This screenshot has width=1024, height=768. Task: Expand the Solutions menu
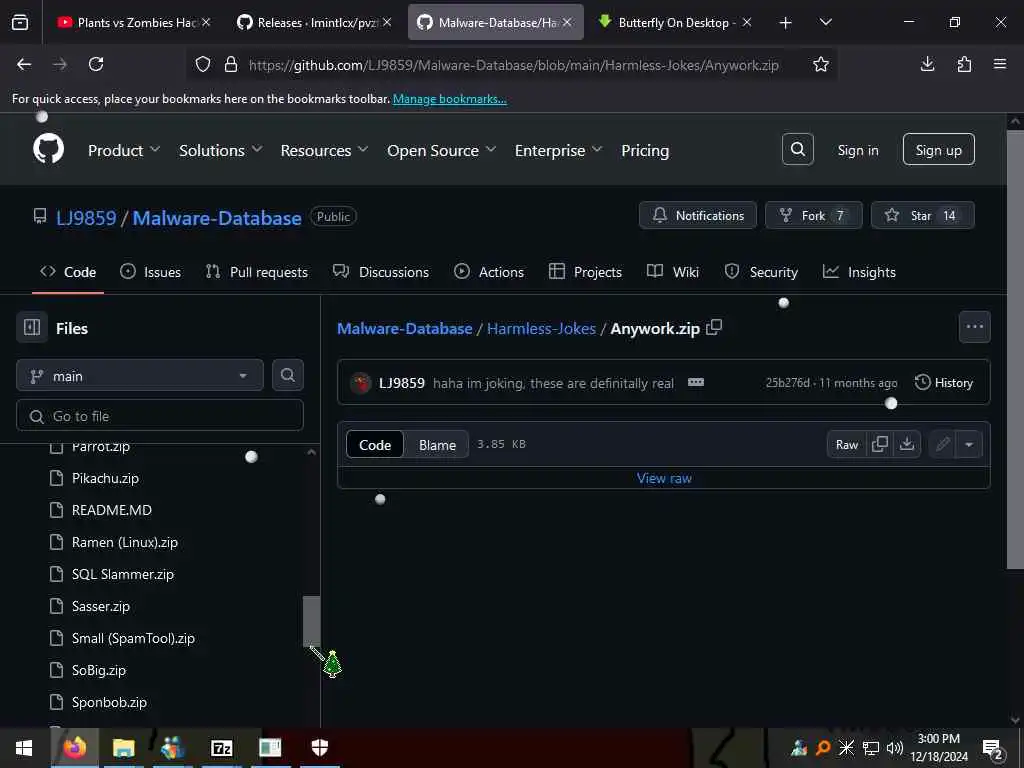(x=221, y=150)
